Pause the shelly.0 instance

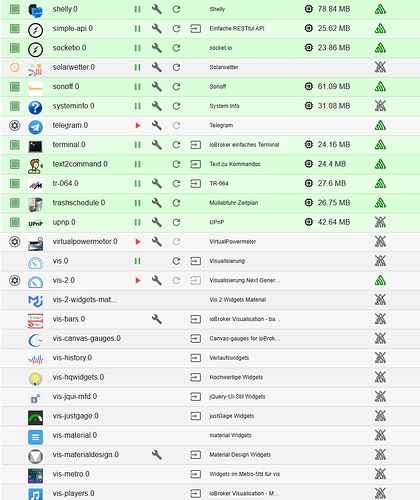click(x=137, y=9)
